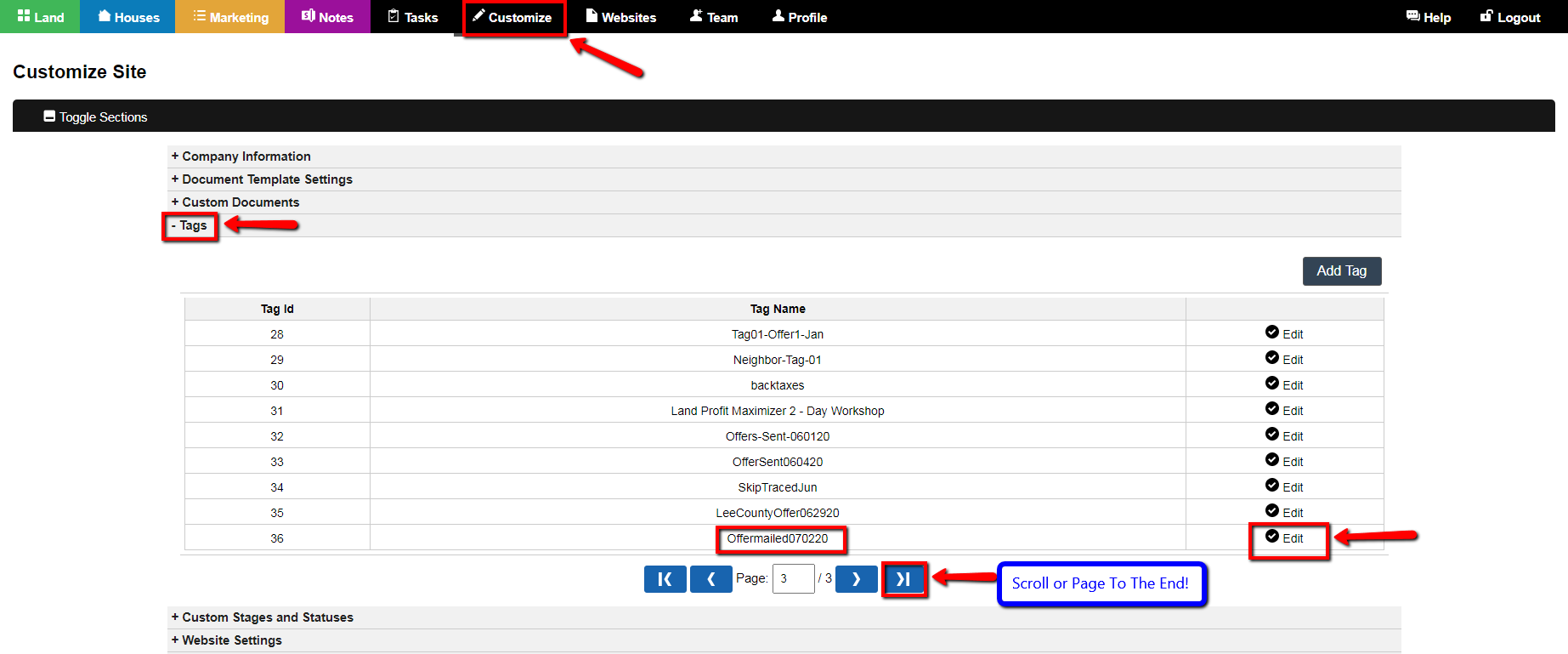Viewport: 1568px width, 654px height.
Task: Click Toggle Sections in the black bar
Action: tap(95, 117)
